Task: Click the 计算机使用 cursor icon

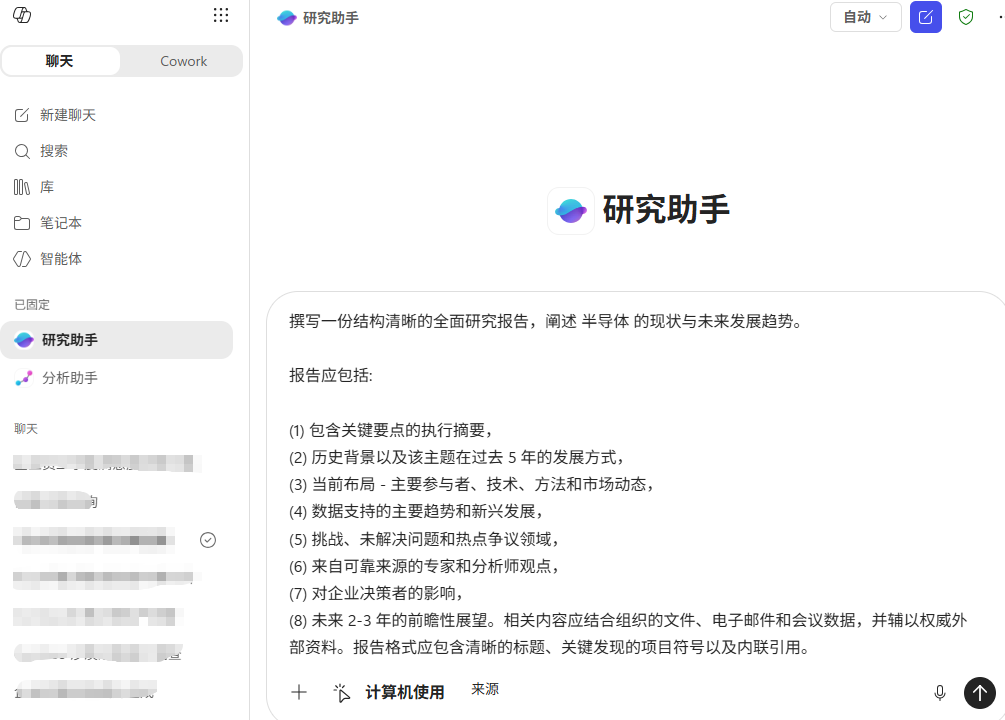Action: tap(342, 692)
